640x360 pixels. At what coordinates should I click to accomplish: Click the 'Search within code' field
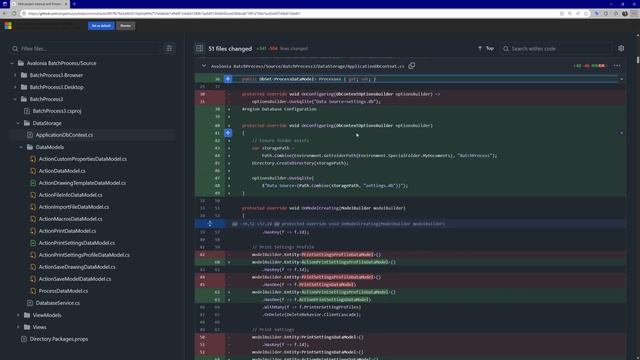point(557,49)
